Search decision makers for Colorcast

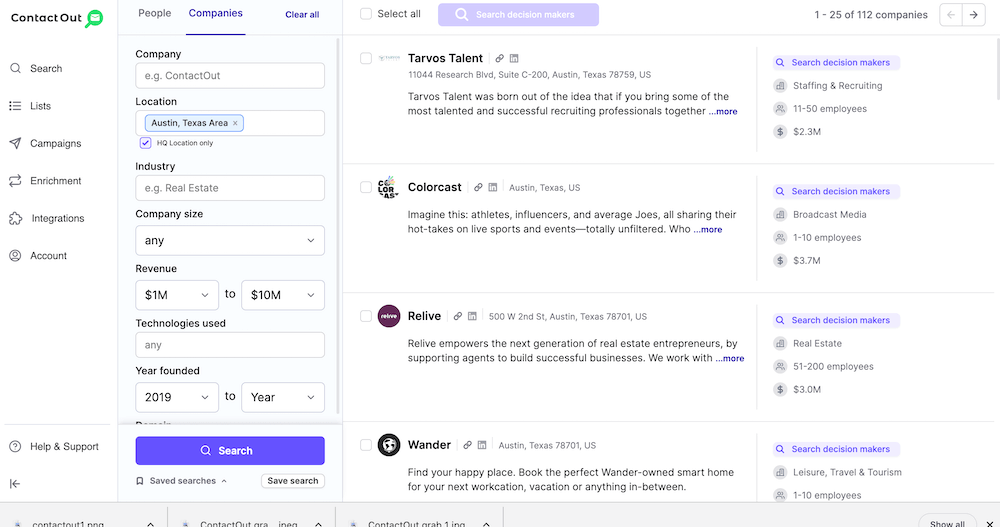coord(836,191)
